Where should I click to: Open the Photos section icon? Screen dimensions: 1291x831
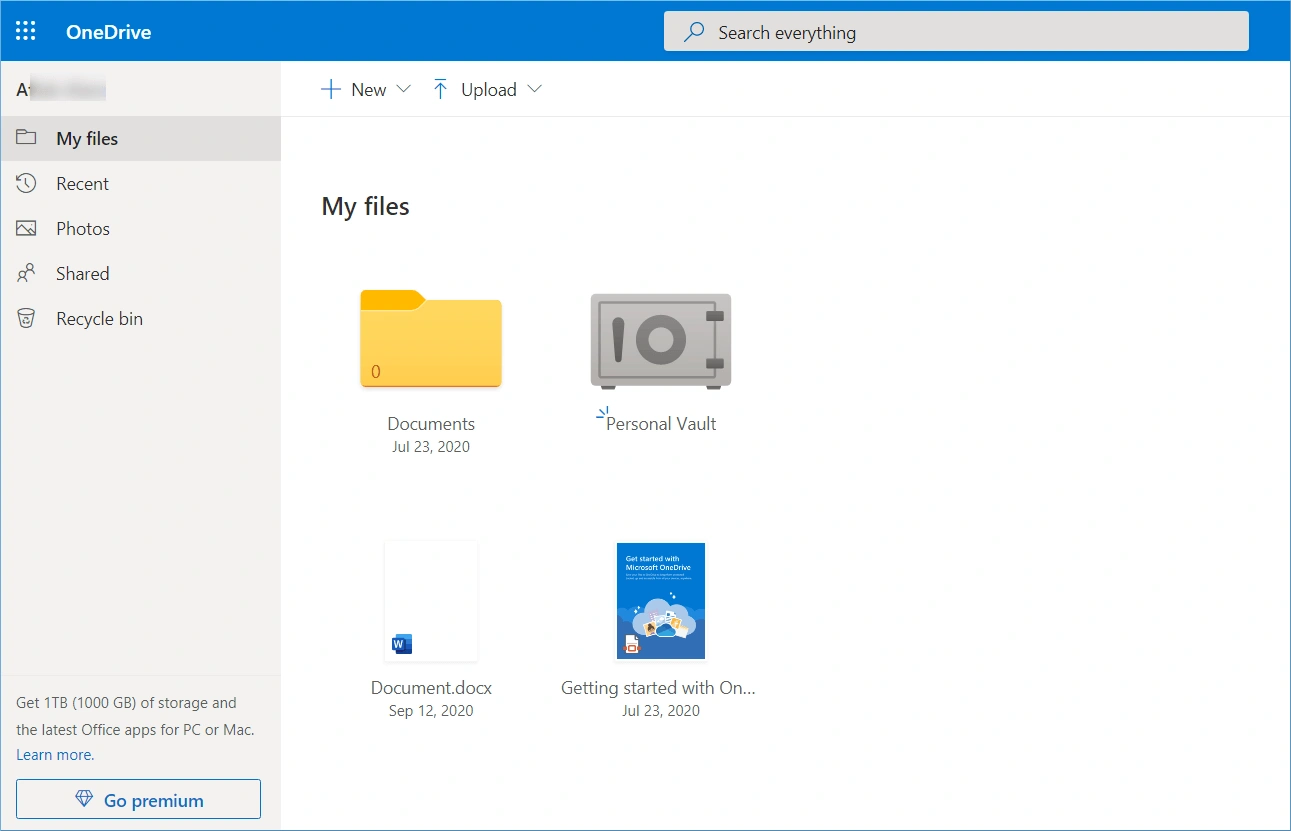25,228
